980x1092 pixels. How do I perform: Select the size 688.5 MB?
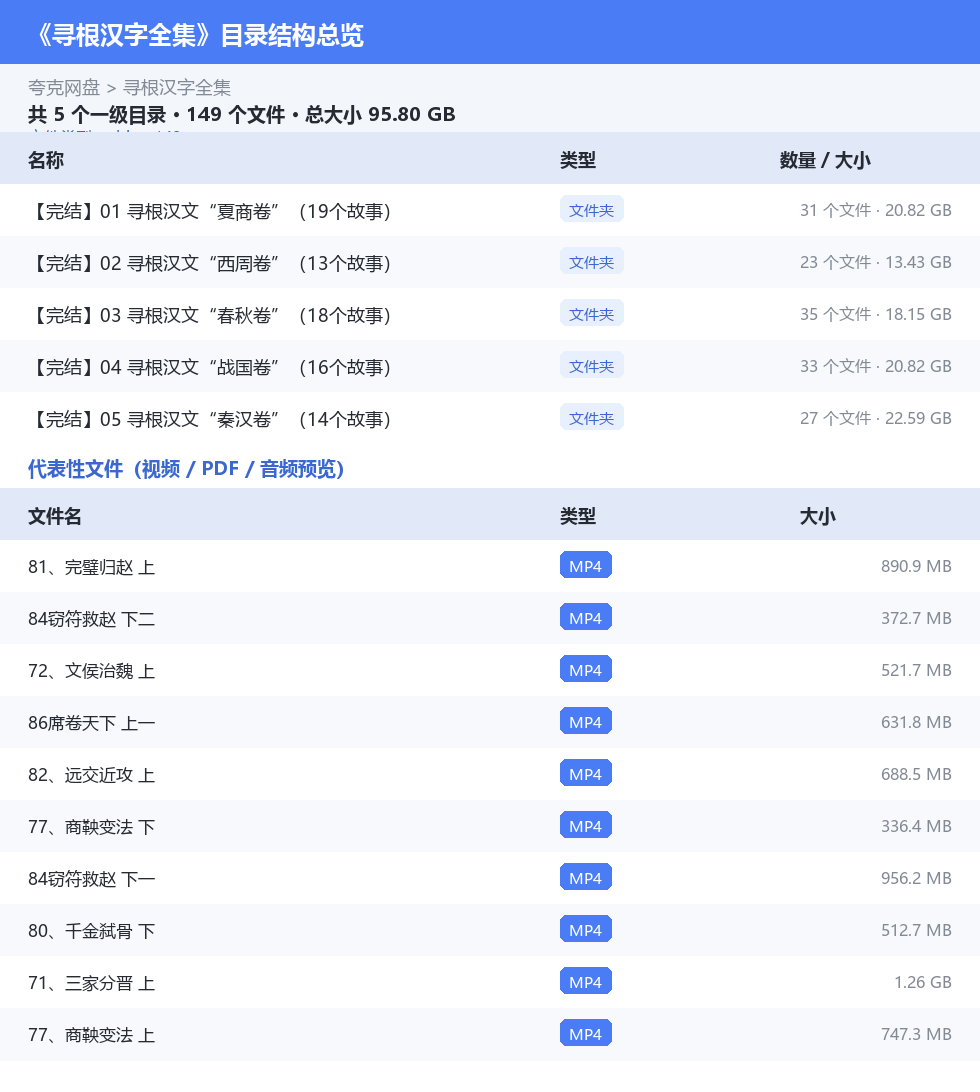click(x=916, y=774)
